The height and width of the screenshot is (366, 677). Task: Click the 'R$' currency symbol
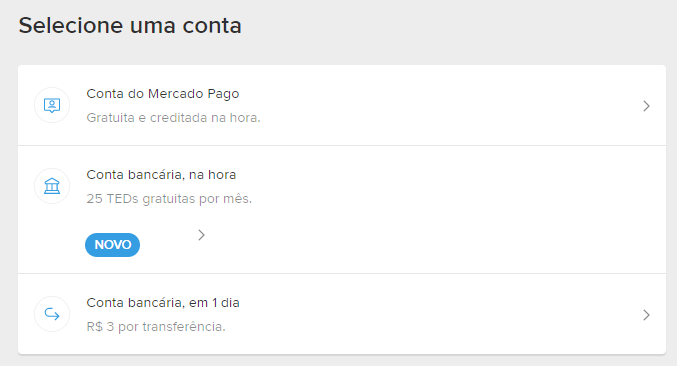pos(95,327)
